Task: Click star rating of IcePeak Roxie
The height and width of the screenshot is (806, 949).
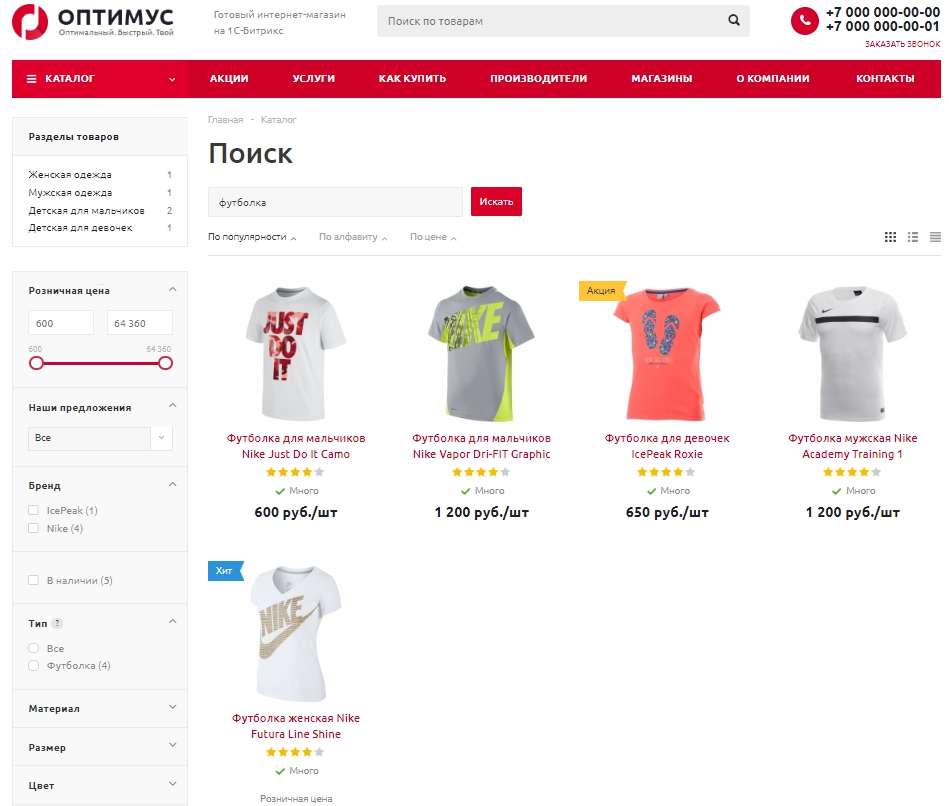Action: pyautogui.click(x=666, y=472)
